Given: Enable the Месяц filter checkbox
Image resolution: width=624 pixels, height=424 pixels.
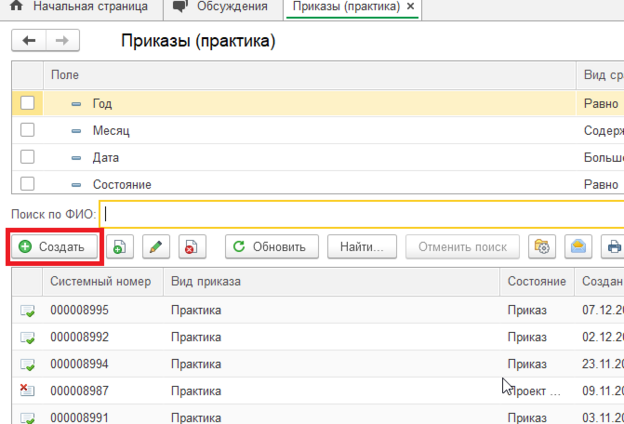Looking at the screenshot, I should (28, 130).
